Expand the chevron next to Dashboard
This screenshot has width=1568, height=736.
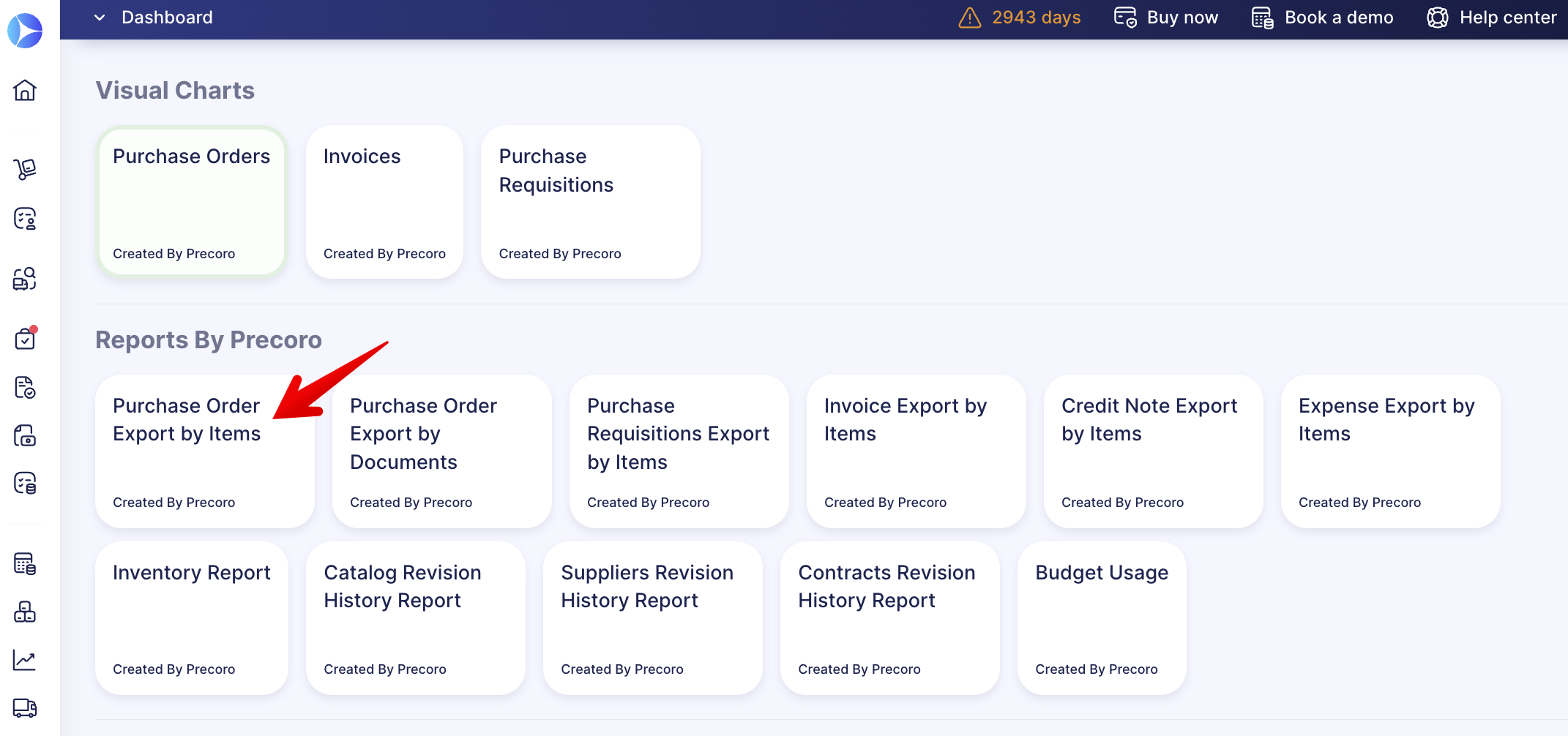click(100, 18)
